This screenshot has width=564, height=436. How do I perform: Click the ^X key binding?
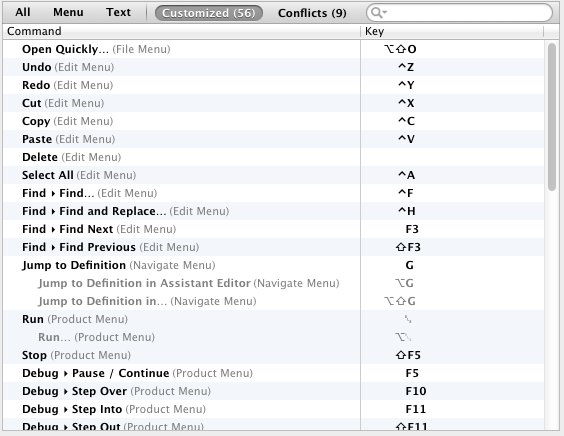click(406, 103)
